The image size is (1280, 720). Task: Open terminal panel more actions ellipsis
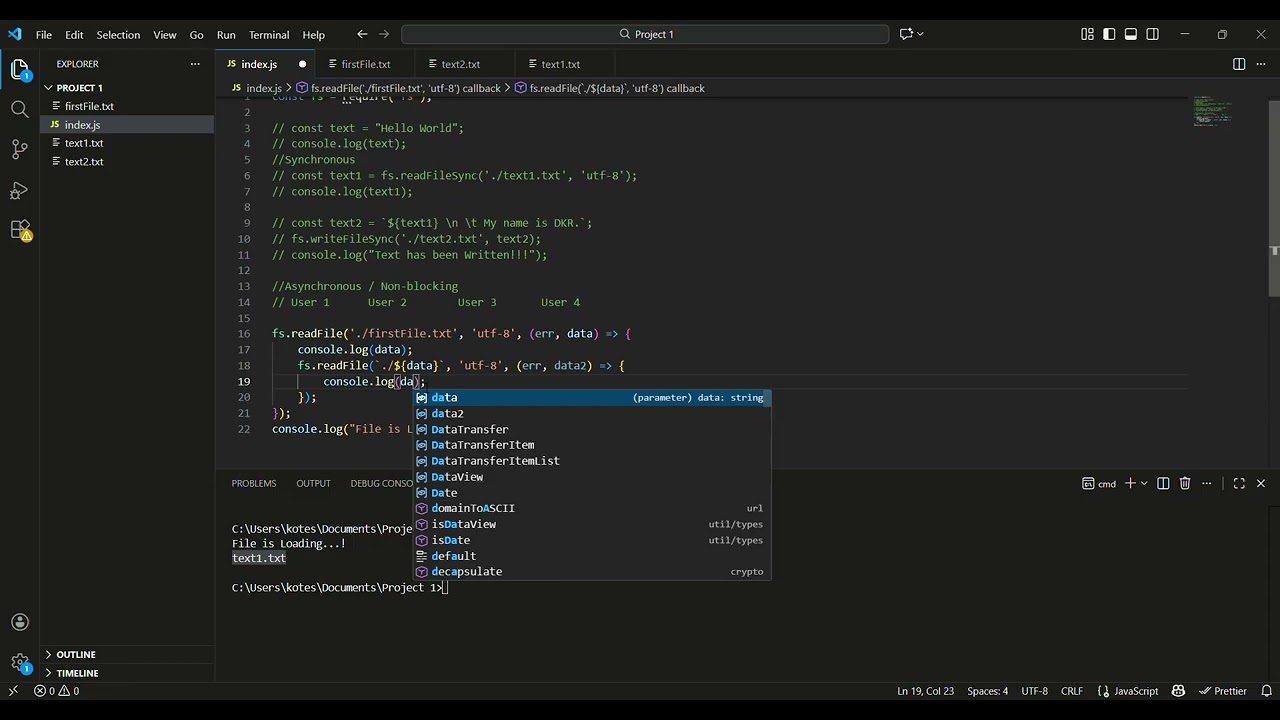pos(1207,483)
